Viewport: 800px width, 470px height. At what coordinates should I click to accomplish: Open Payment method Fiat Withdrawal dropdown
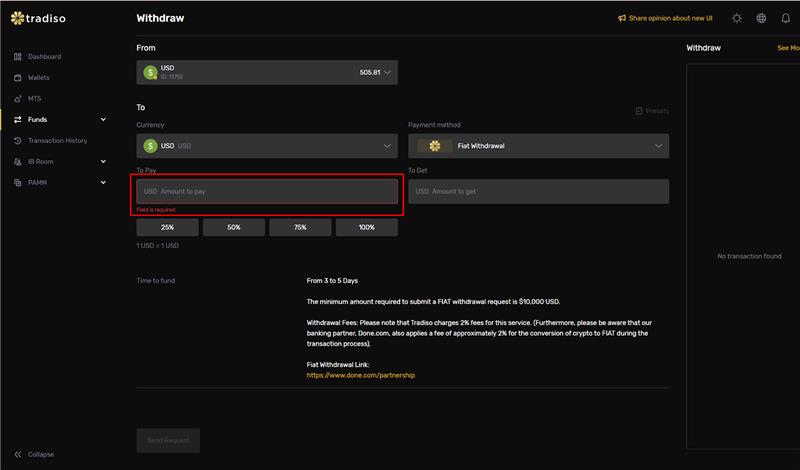[538, 146]
